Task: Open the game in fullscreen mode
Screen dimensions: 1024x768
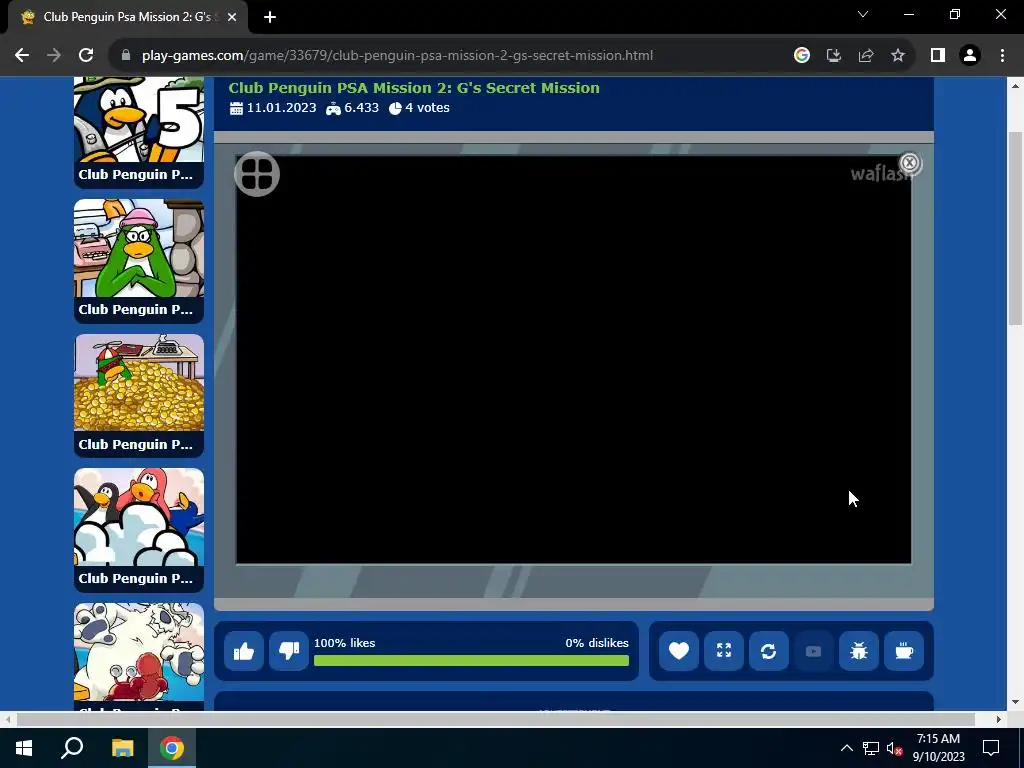Action: [724, 651]
